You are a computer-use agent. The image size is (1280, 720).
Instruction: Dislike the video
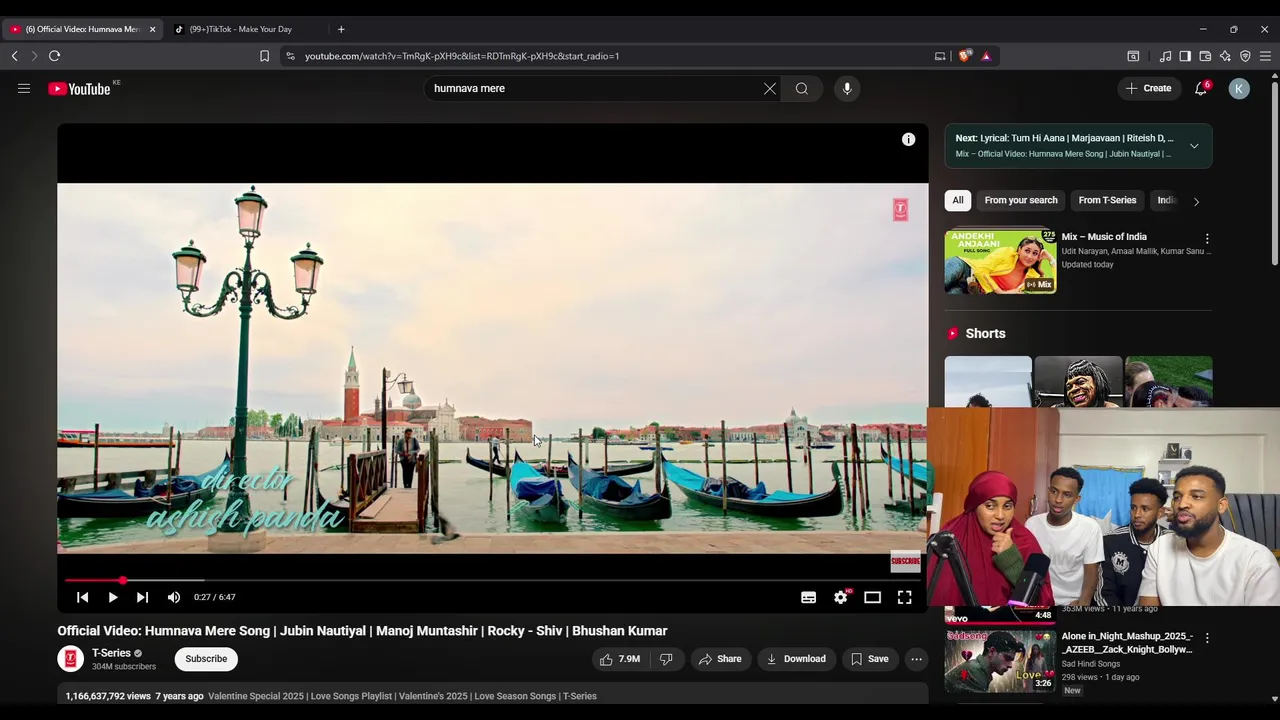666,659
